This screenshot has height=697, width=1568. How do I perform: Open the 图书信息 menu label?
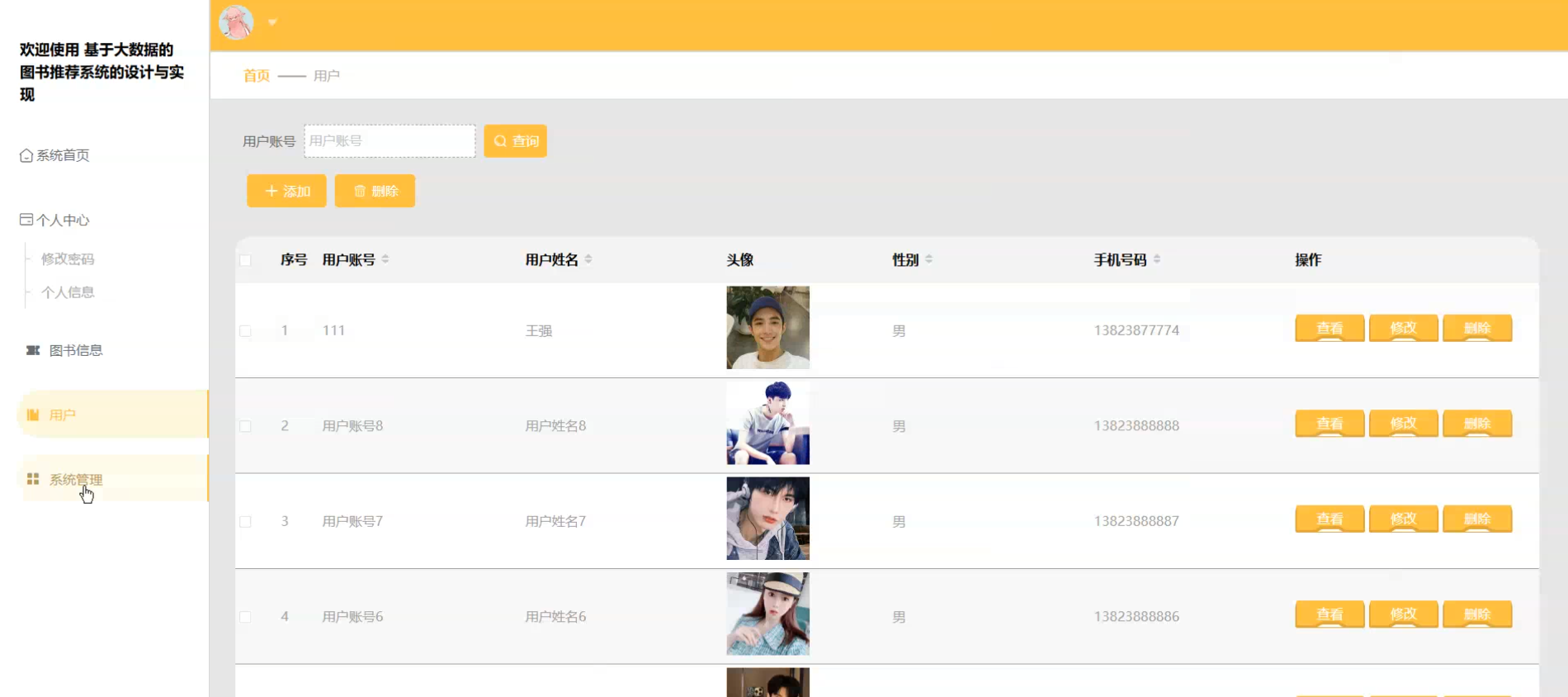click(x=76, y=350)
